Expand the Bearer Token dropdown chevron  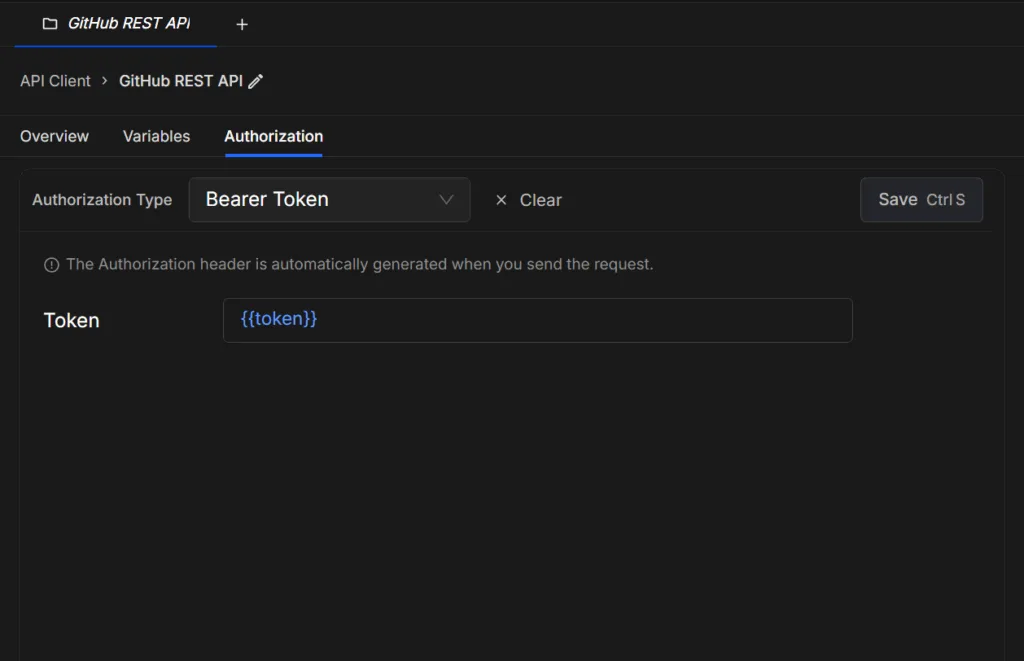446,199
